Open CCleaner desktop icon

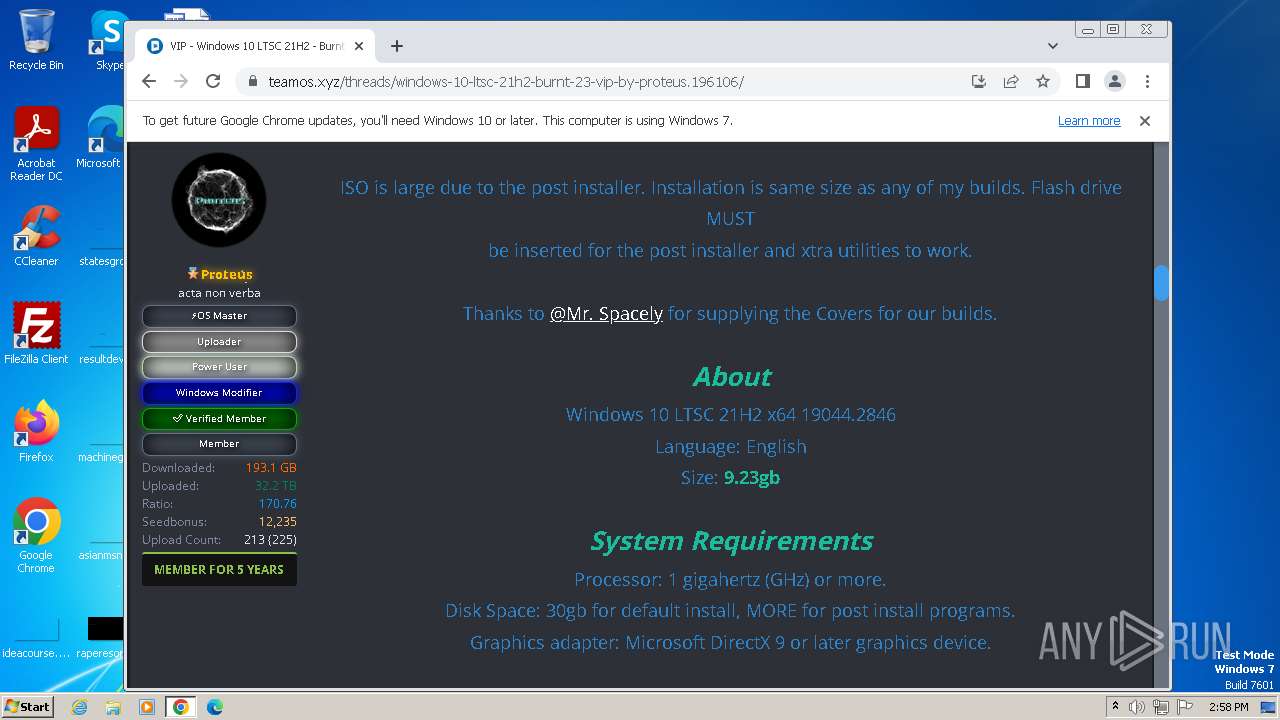(36, 236)
